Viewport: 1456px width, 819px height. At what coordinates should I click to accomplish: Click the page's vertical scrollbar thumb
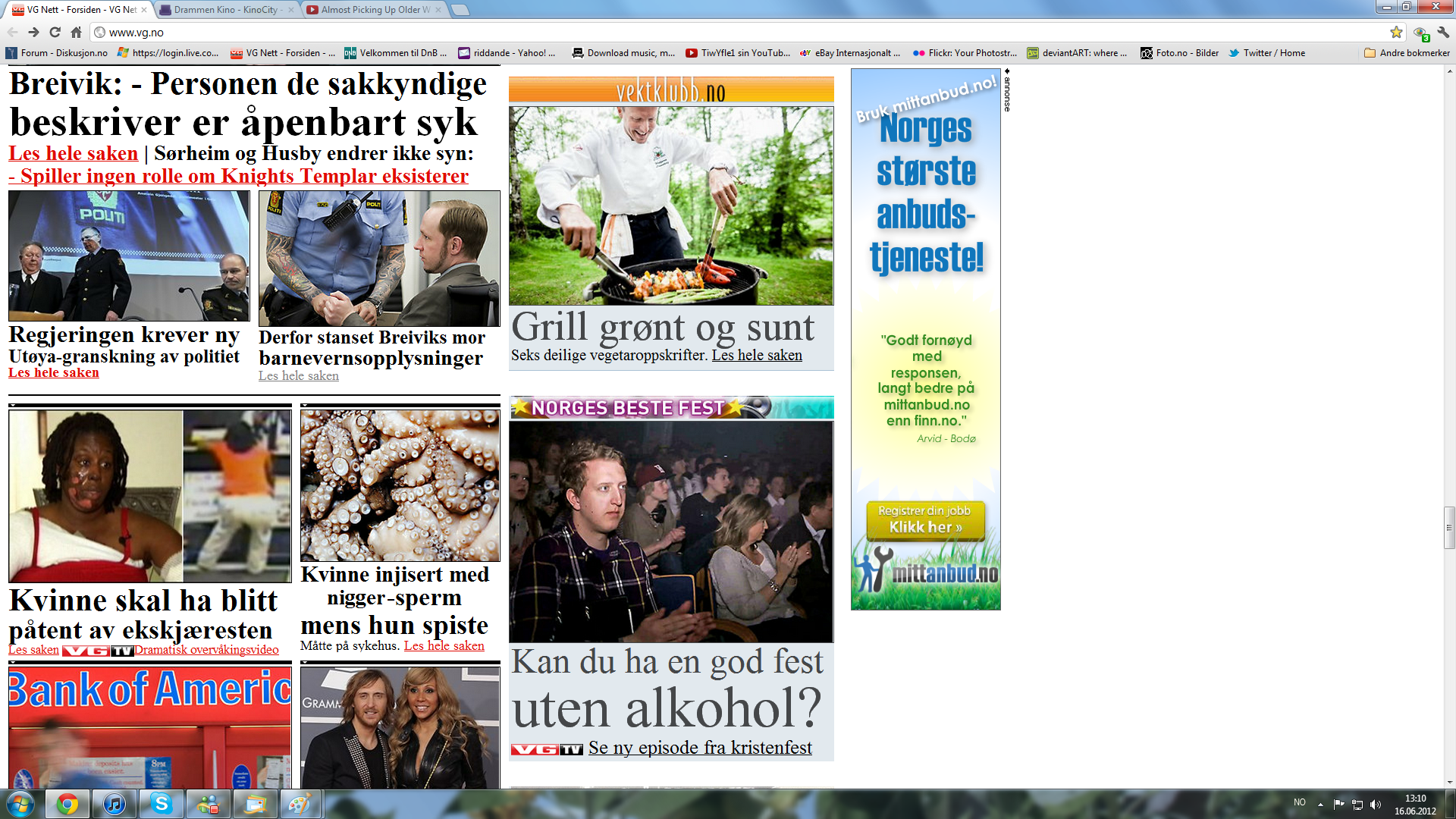tap(1449, 527)
